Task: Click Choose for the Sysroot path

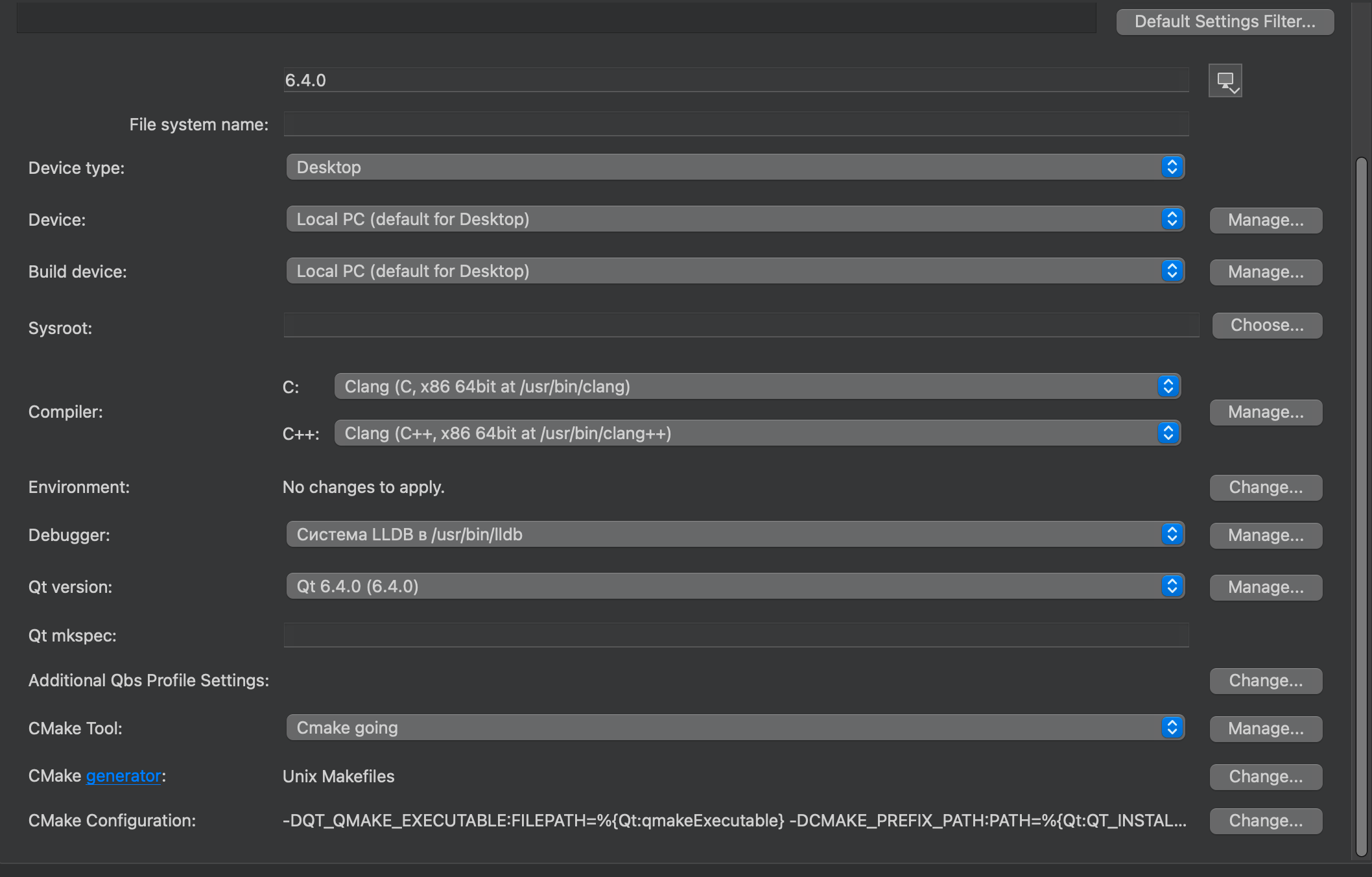Action: pyautogui.click(x=1266, y=325)
